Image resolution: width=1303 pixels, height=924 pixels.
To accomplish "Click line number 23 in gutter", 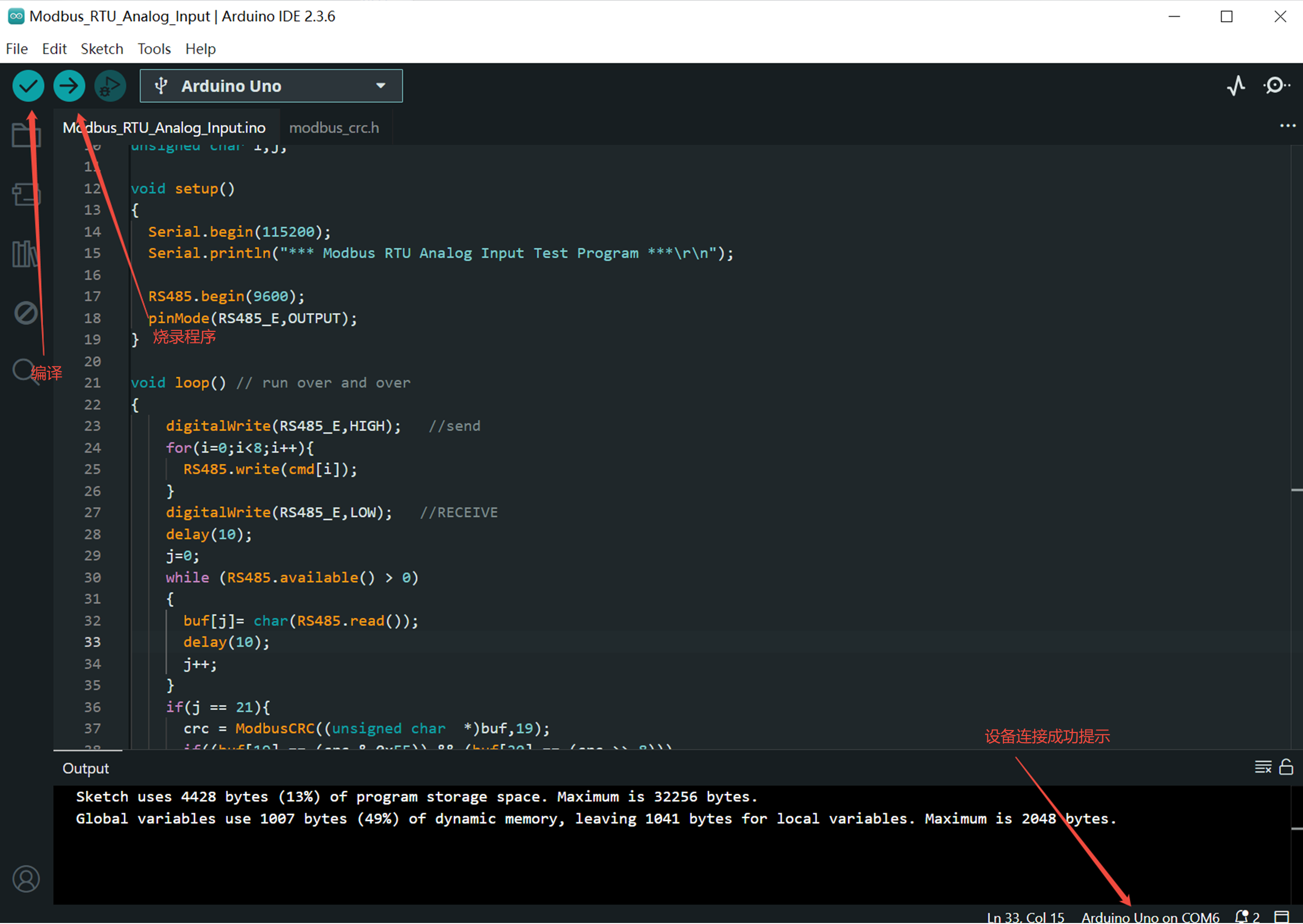I will [92, 426].
